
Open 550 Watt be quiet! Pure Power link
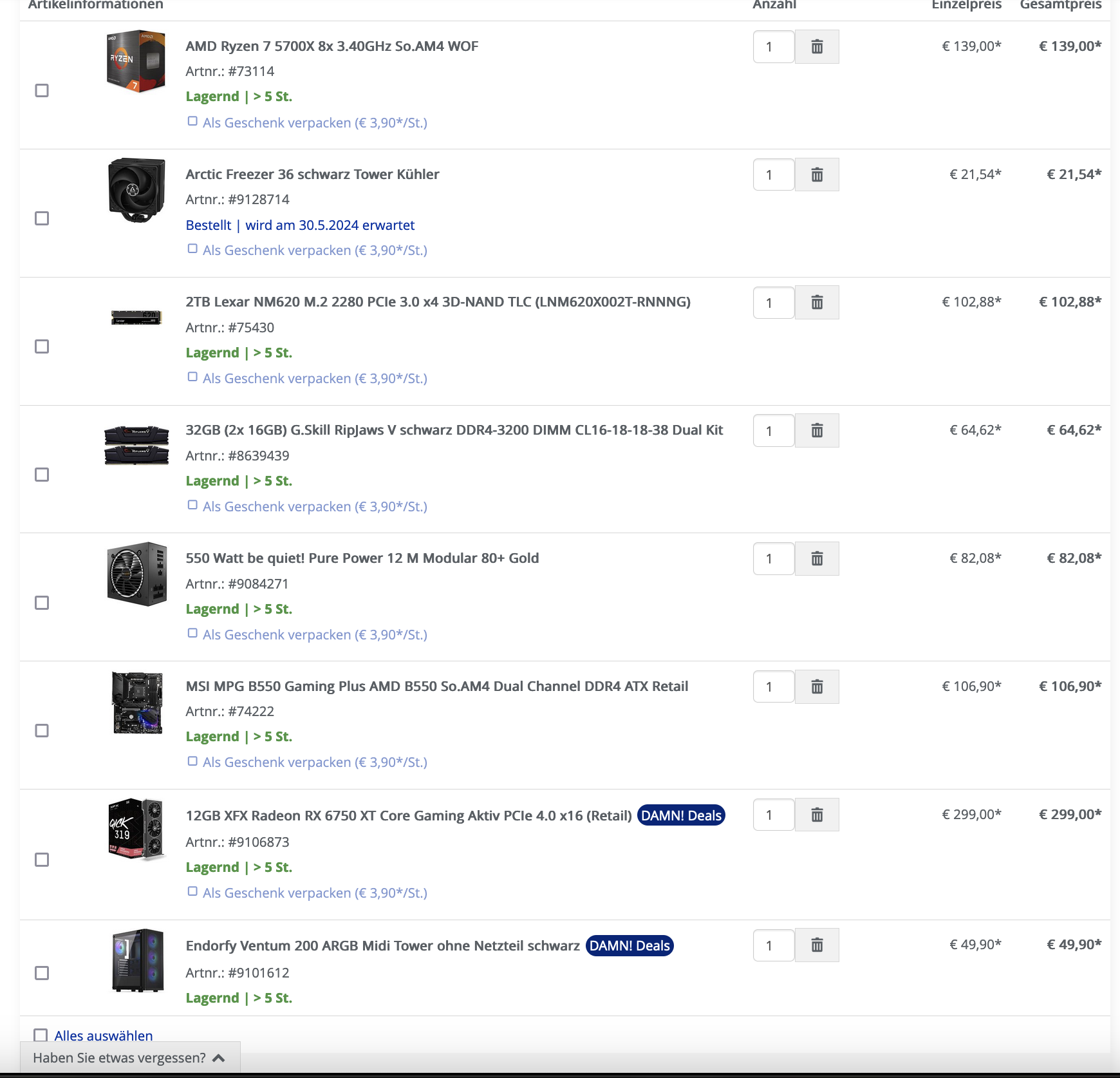coord(362,558)
